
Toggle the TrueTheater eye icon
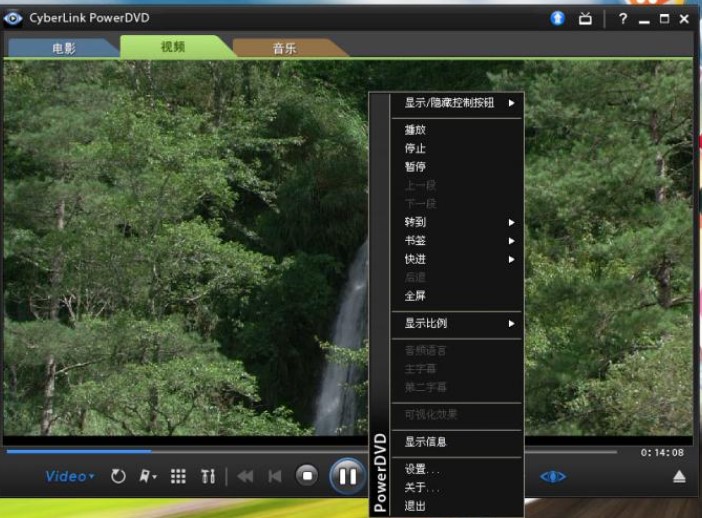tap(553, 477)
